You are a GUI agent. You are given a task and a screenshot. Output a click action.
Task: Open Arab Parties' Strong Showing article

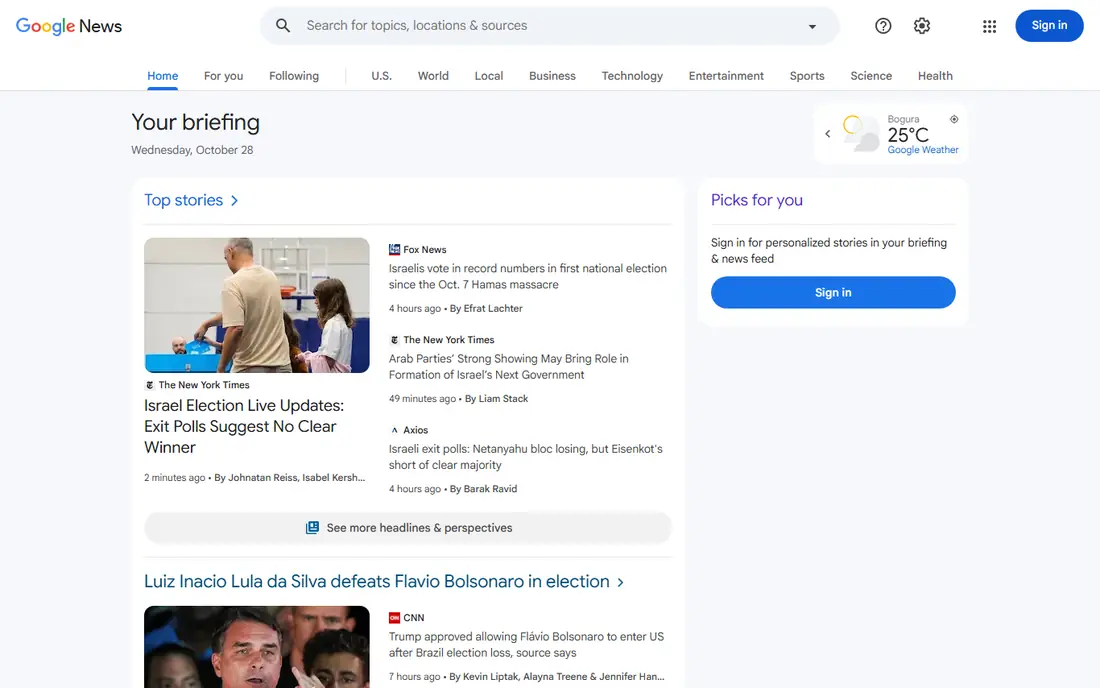(x=509, y=367)
